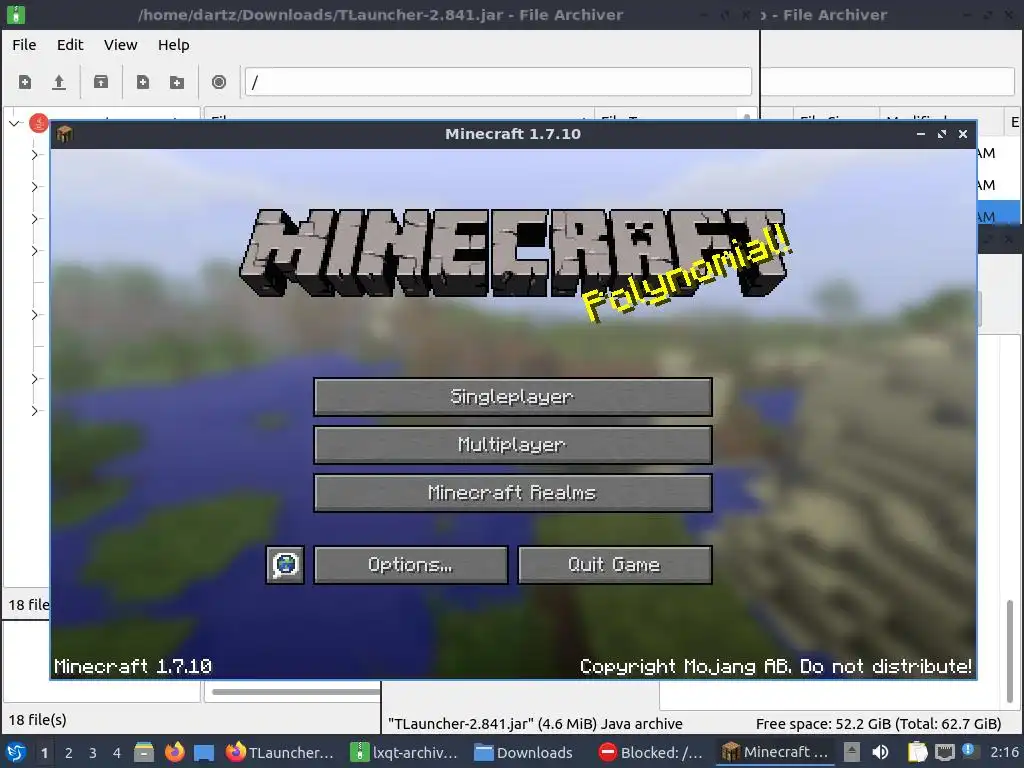This screenshot has height=768, width=1024.
Task: Start a Singleplayer game
Action: coord(513,396)
